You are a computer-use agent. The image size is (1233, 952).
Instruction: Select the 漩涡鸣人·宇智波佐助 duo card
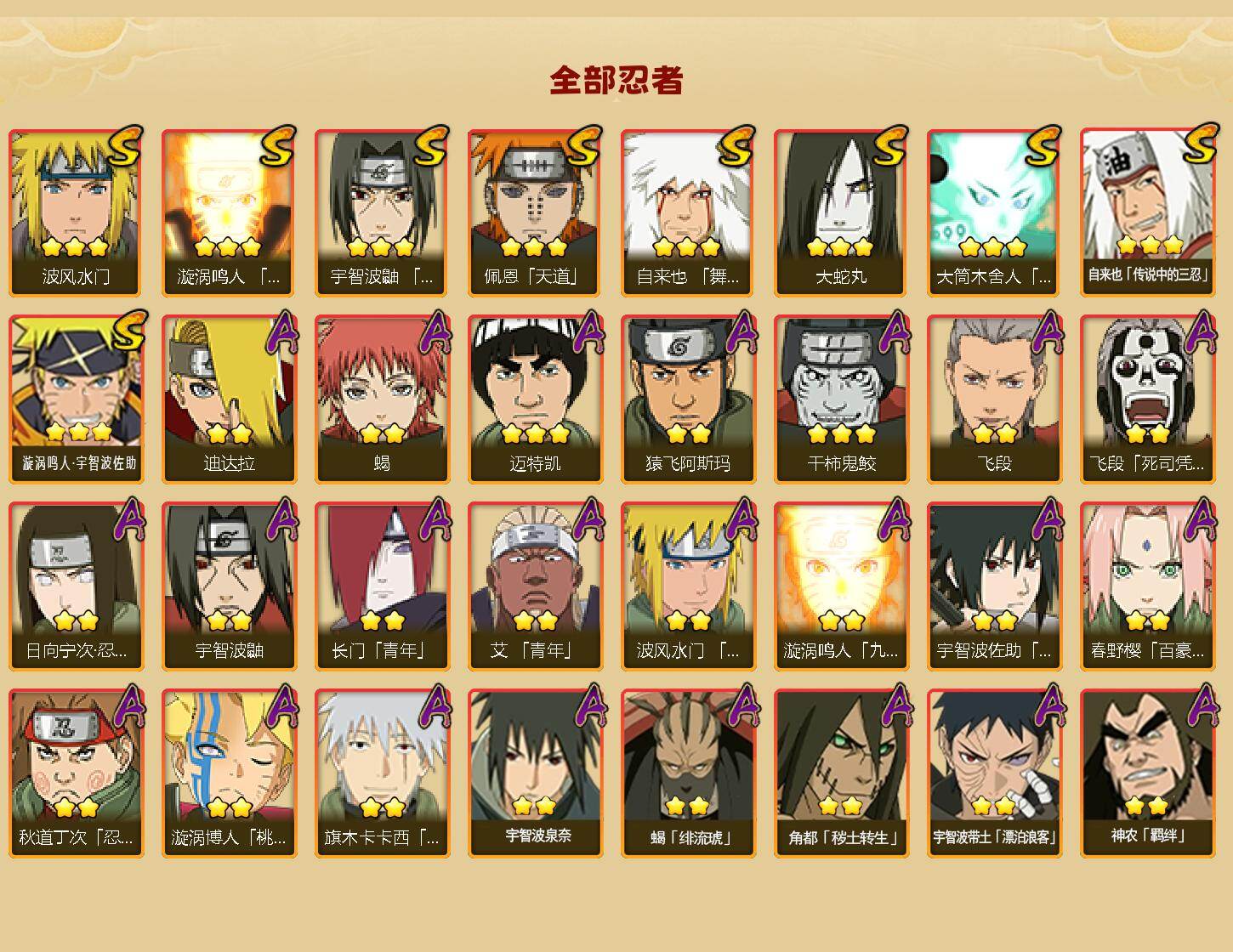(x=76, y=399)
